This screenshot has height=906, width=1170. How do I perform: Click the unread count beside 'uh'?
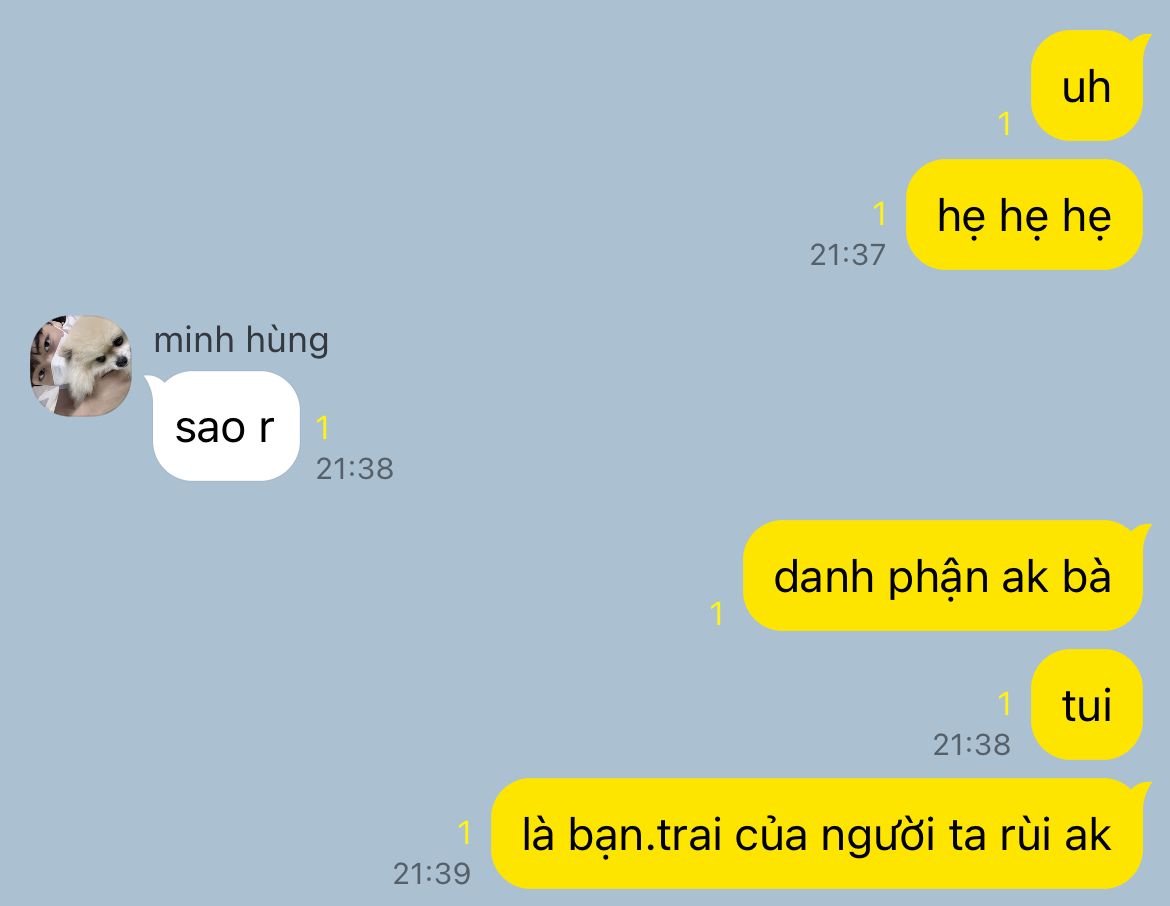[1004, 123]
